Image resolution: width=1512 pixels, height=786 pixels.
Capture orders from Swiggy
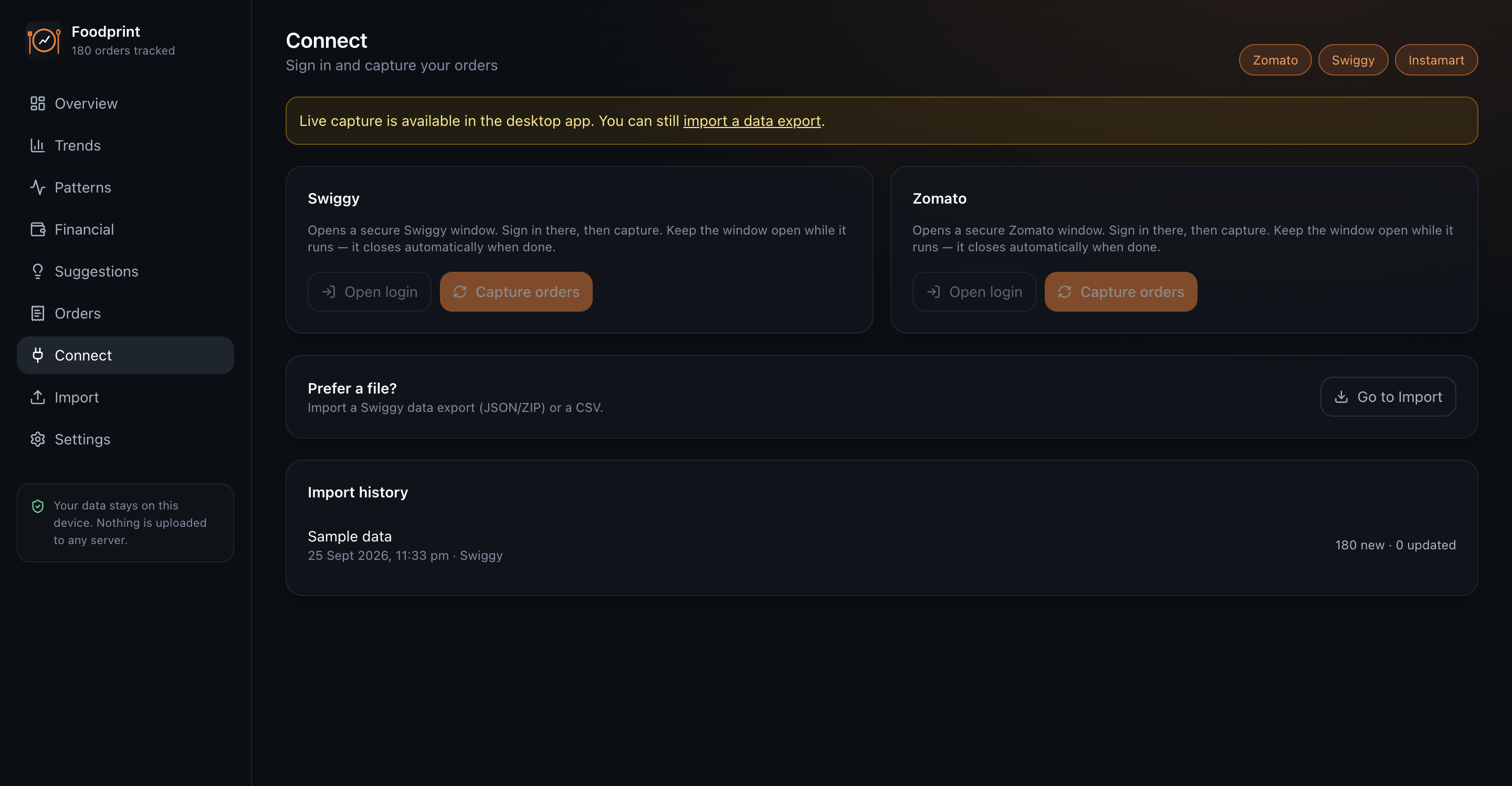click(x=516, y=292)
